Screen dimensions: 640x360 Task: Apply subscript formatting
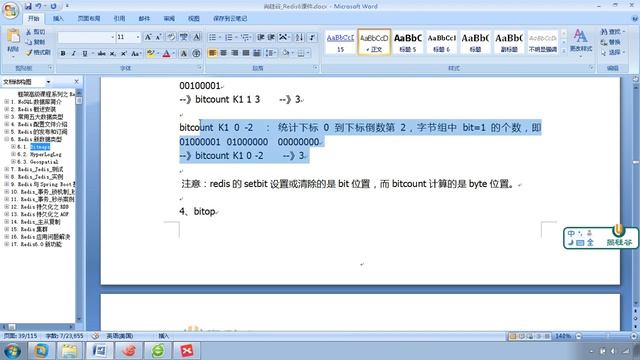click(113, 53)
